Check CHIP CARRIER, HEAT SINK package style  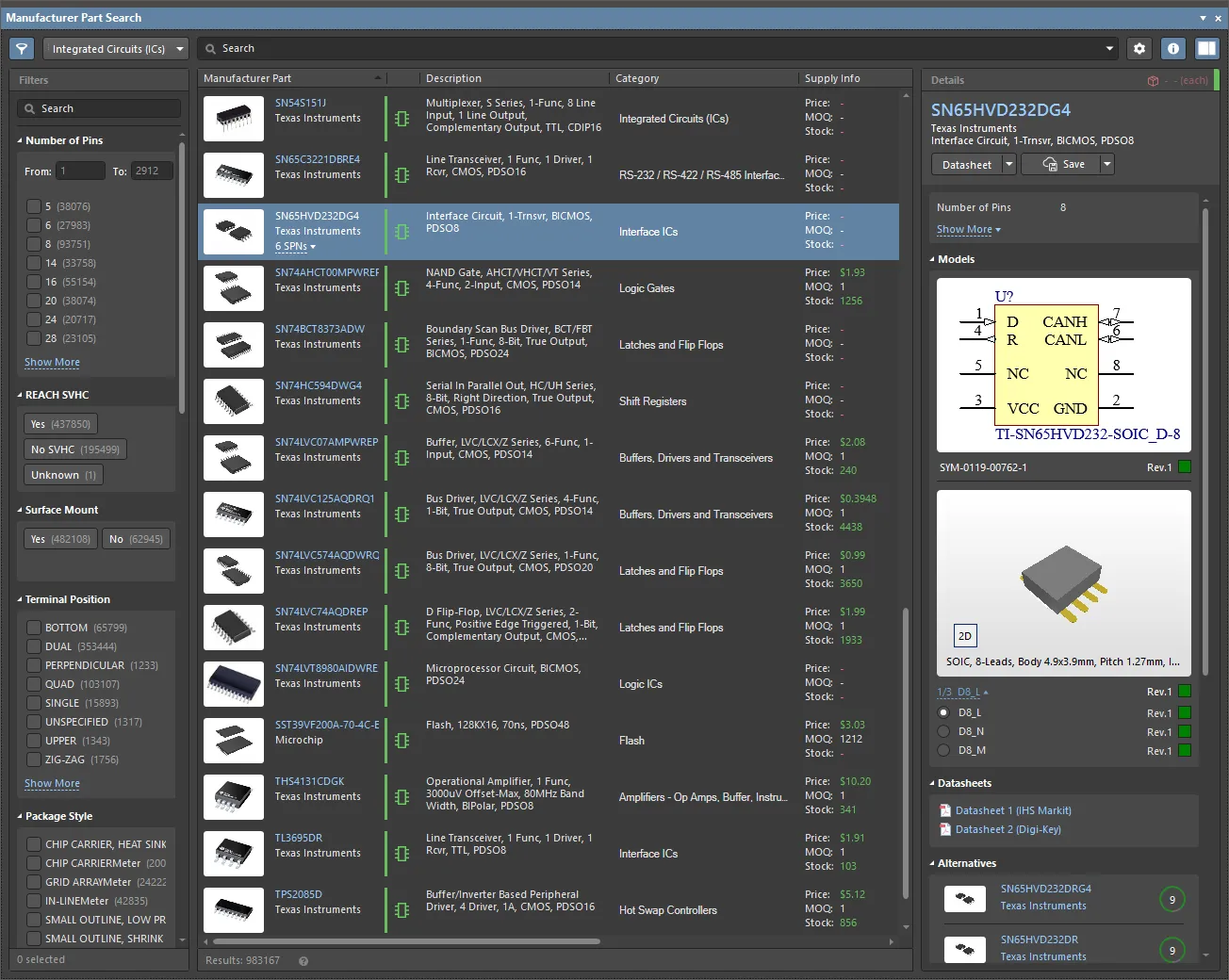click(34, 844)
